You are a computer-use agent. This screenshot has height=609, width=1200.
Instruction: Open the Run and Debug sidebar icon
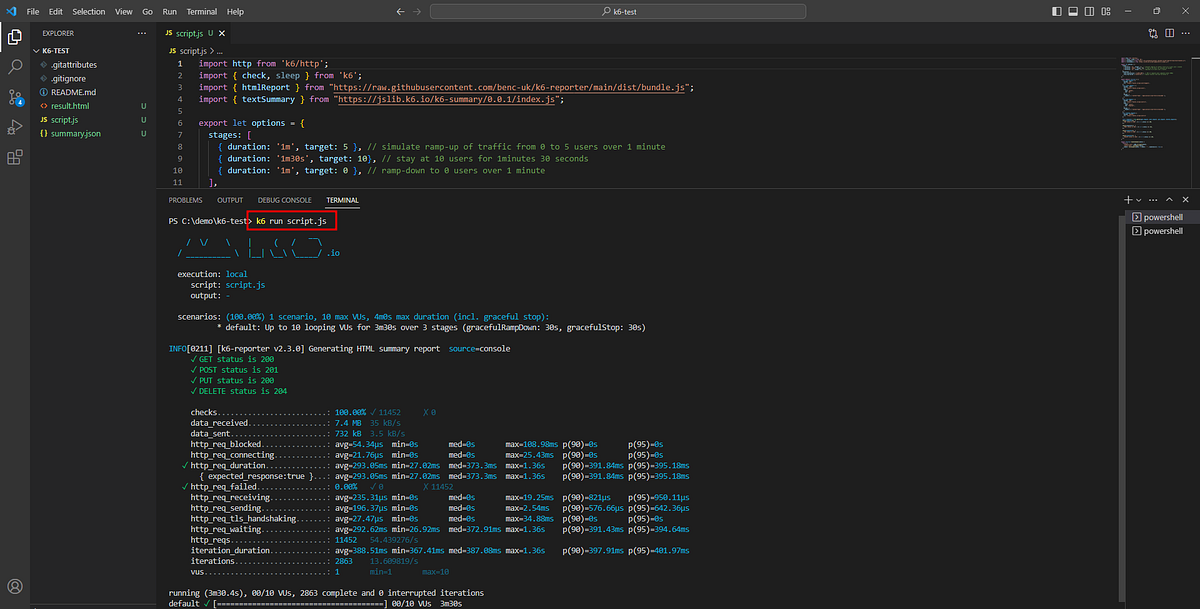14,126
